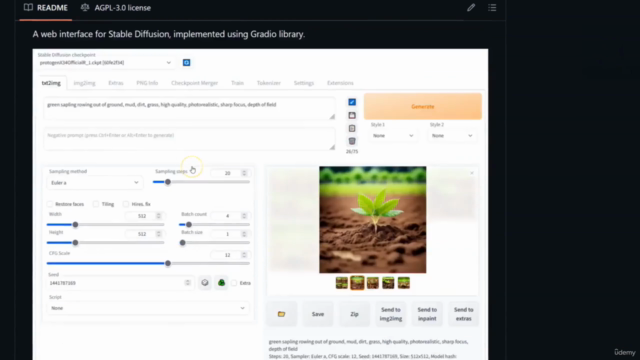
Task: Click the Negative prompt field
Action: coord(189,139)
